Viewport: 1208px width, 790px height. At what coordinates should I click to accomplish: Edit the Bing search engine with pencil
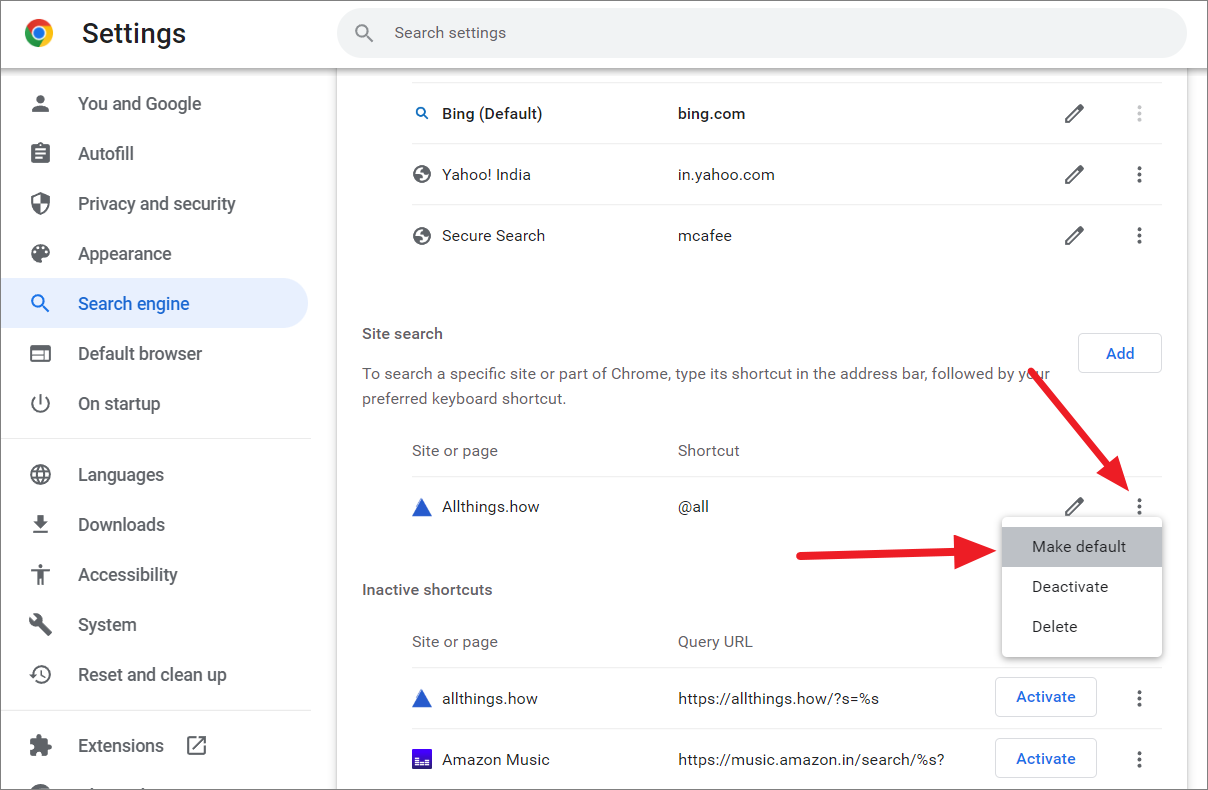1074,114
